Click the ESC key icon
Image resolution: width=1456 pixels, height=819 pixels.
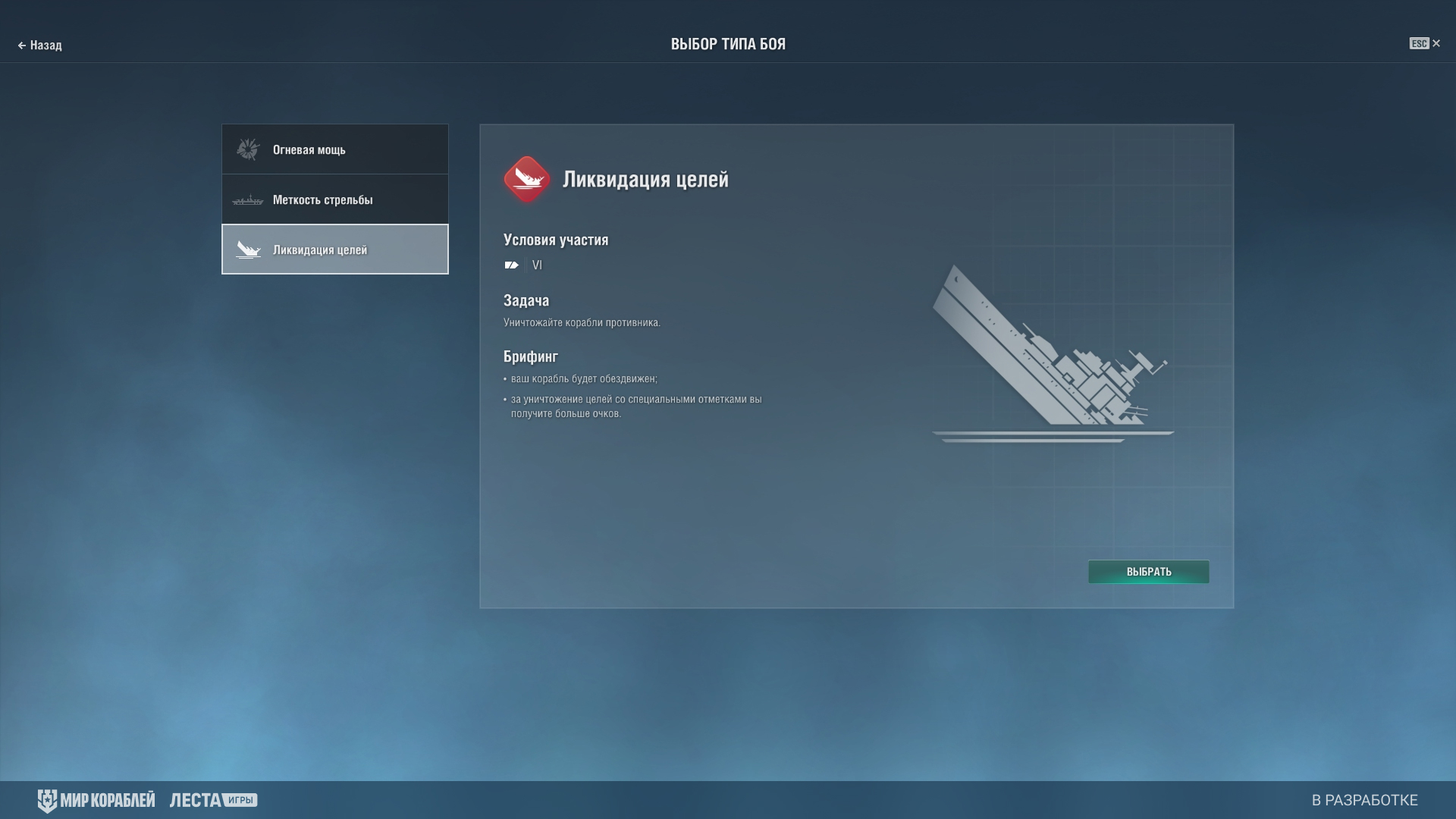pyautogui.click(x=1419, y=44)
